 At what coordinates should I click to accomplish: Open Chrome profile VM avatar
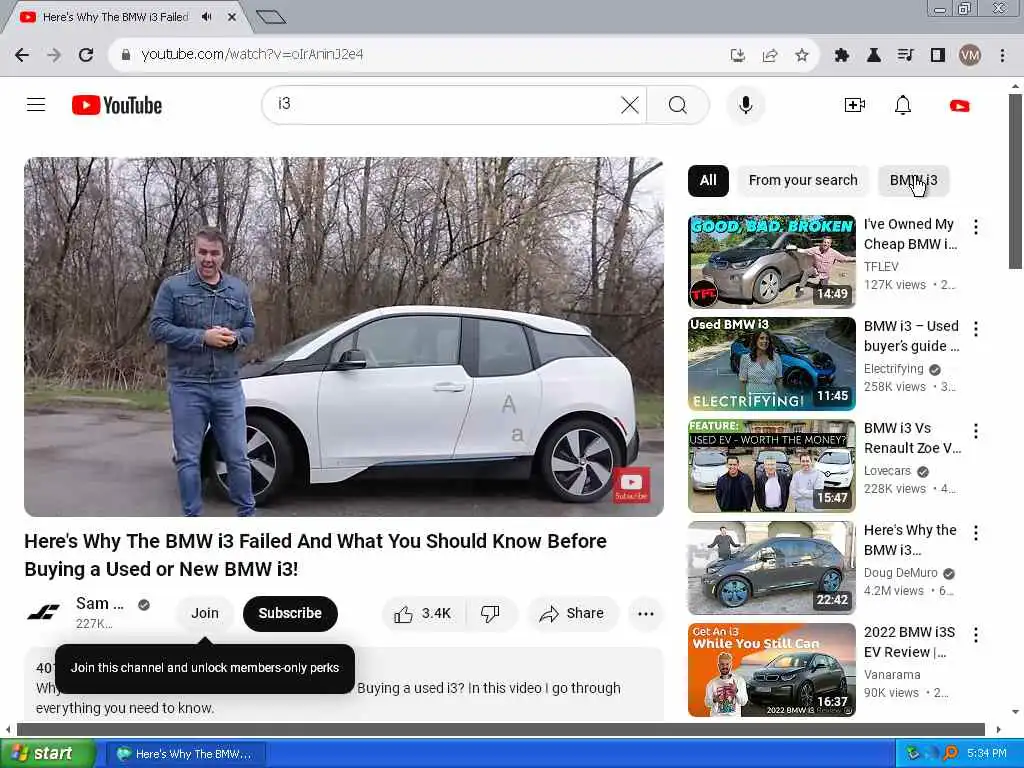[x=970, y=55]
